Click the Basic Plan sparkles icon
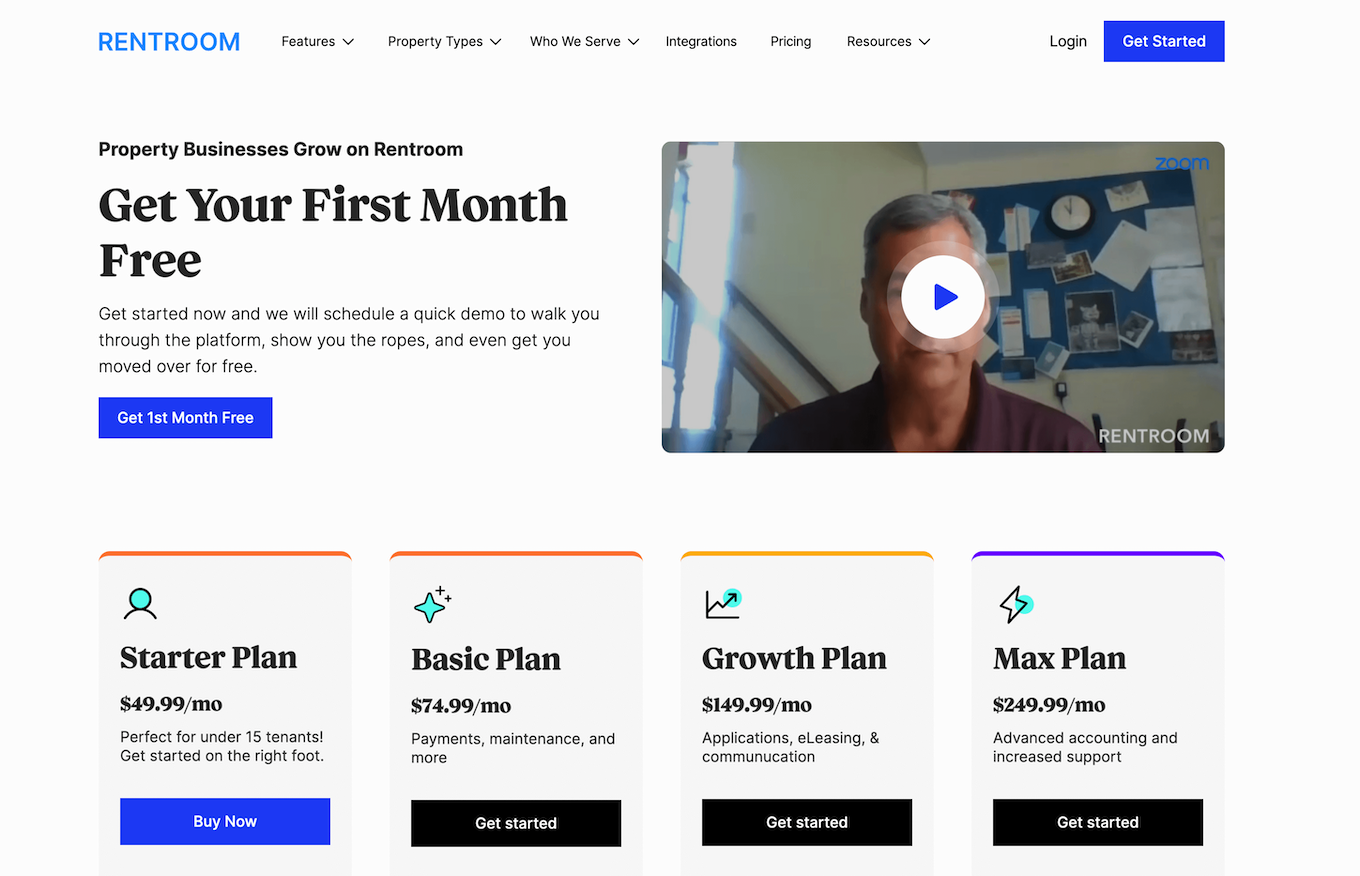1360x876 pixels. pyautogui.click(x=431, y=604)
